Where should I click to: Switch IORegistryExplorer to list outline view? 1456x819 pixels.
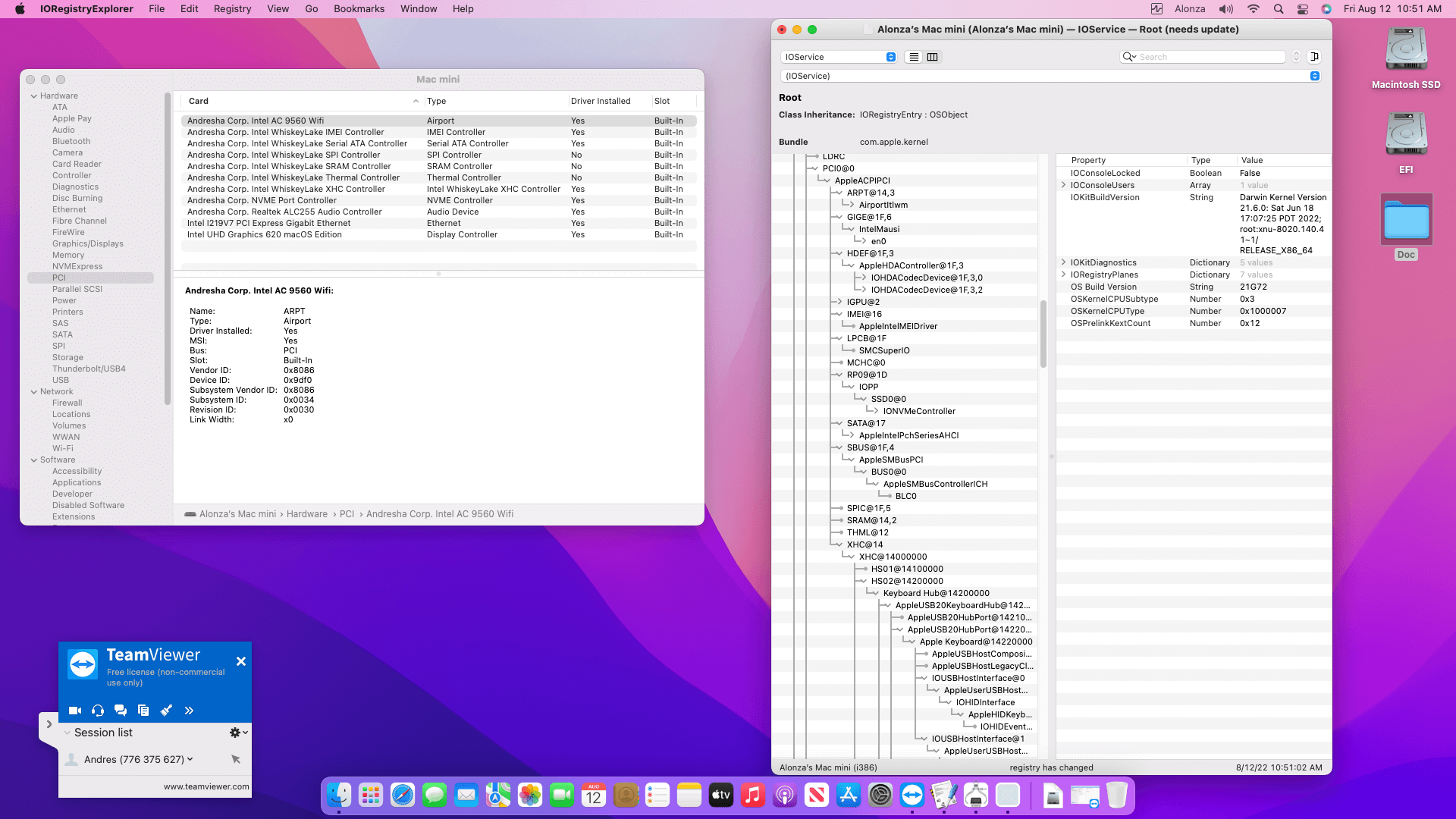[x=914, y=57]
